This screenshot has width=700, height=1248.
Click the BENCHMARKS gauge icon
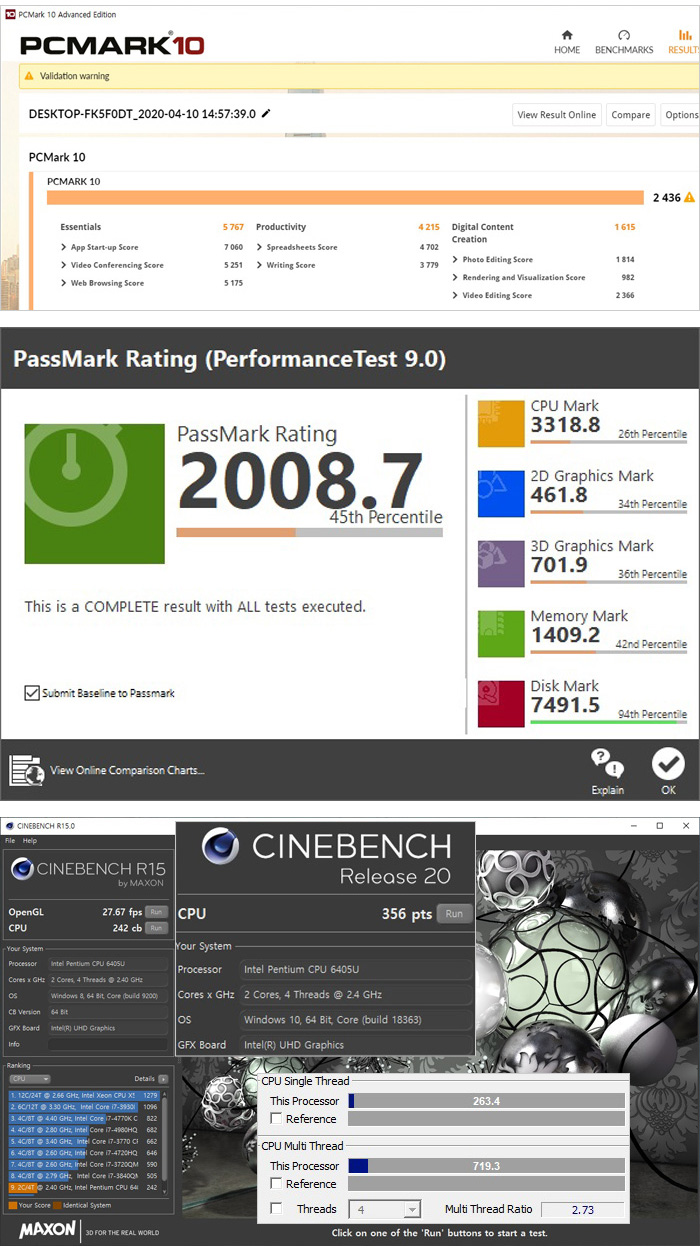pyautogui.click(x=624, y=35)
